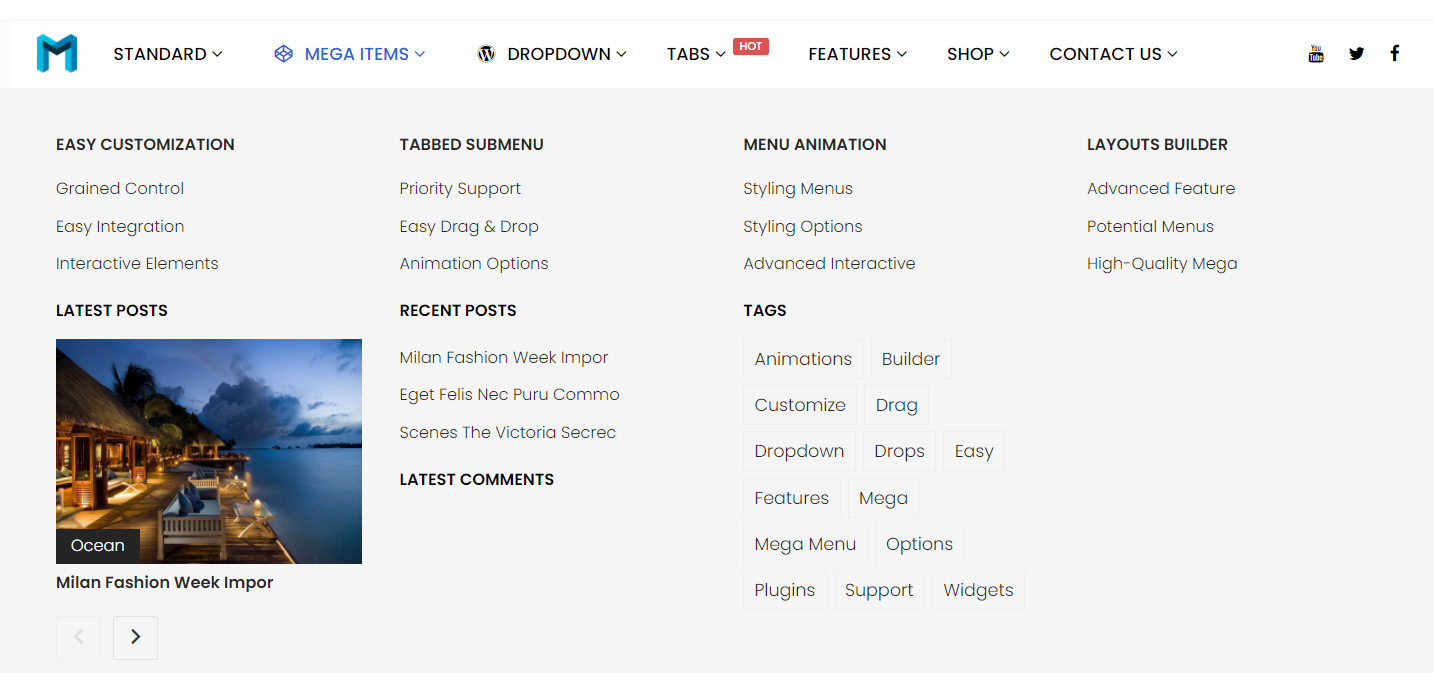
Task: Open the YouTube social icon
Action: pos(1315,53)
